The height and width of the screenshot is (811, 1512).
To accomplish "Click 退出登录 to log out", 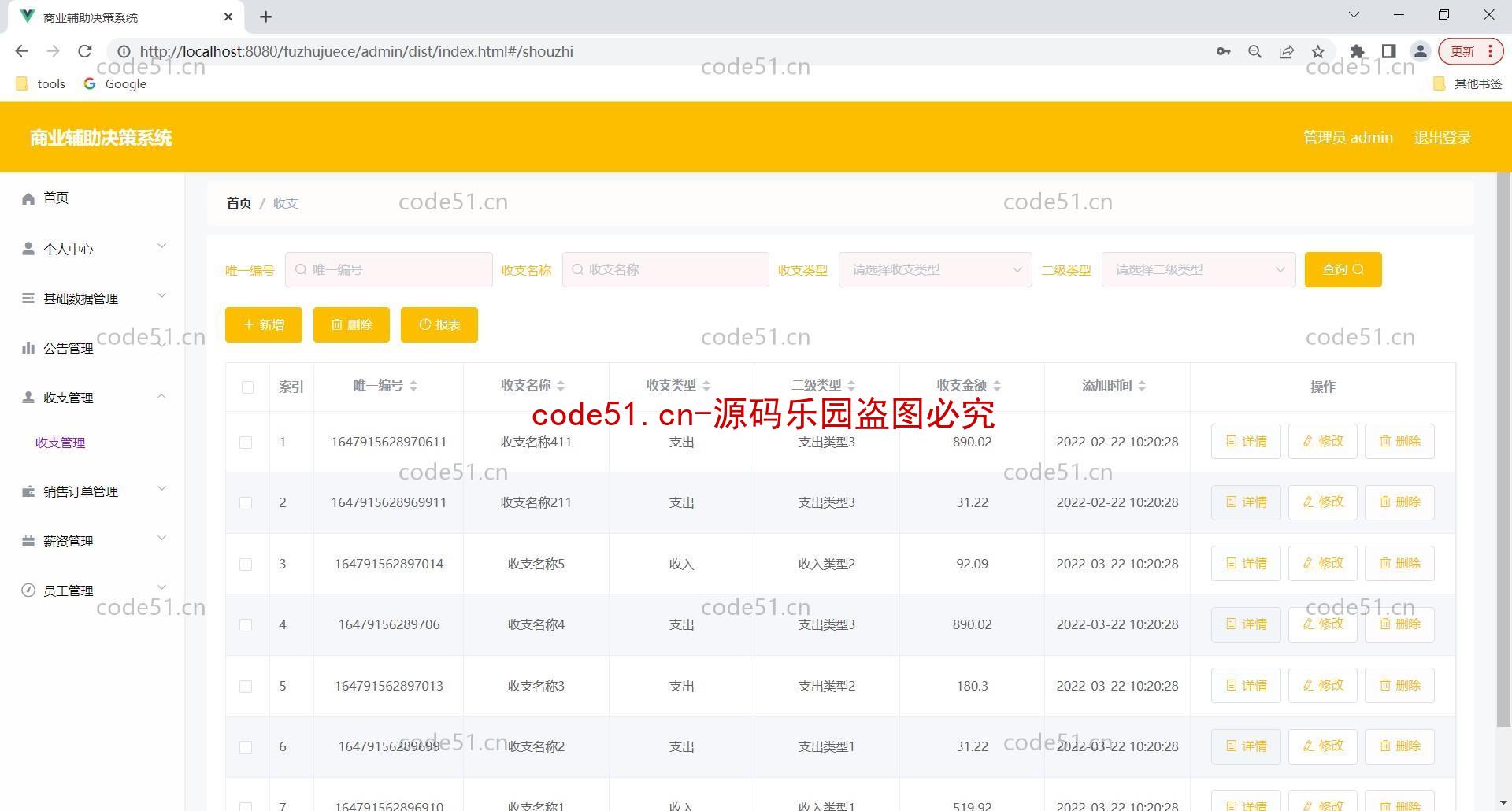I will pos(1442,138).
